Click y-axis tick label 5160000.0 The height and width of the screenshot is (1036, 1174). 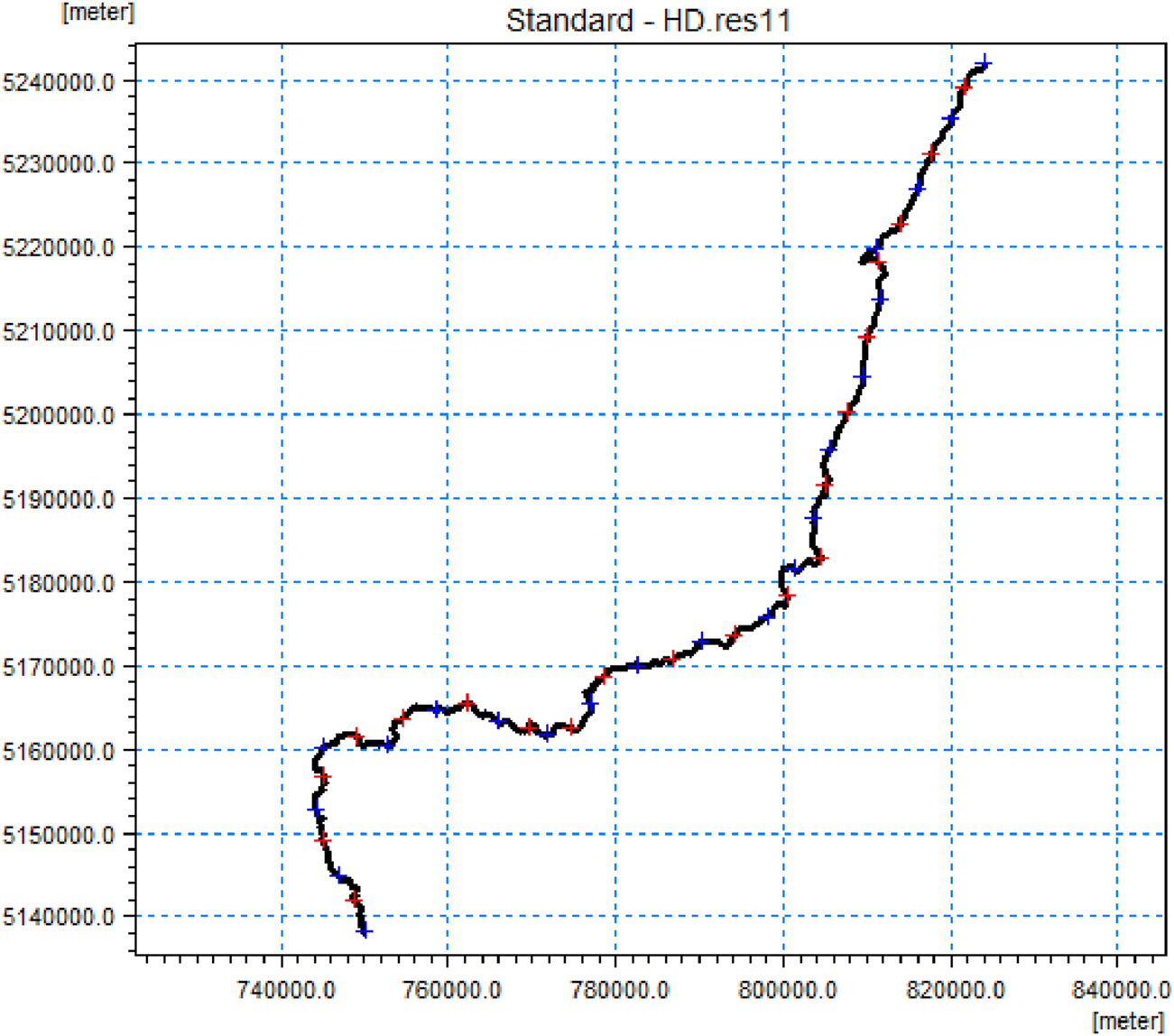(x=60, y=751)
